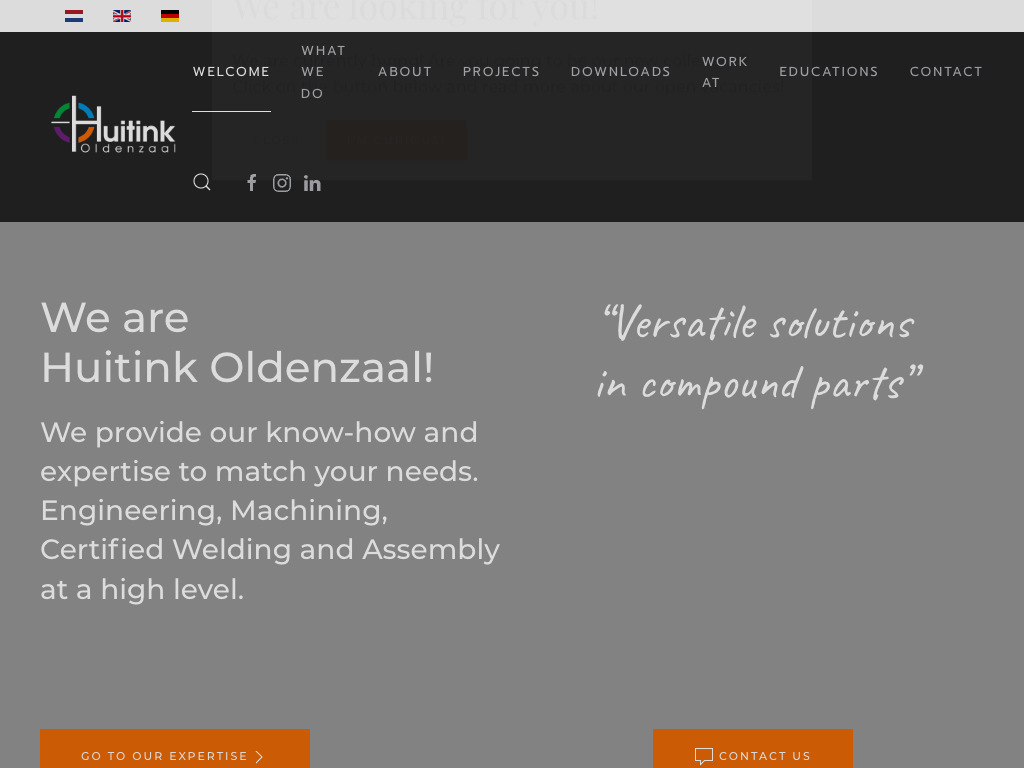
Task: Click the We are Huitink Oldenzaal heading
Action: tap(237, 342)
